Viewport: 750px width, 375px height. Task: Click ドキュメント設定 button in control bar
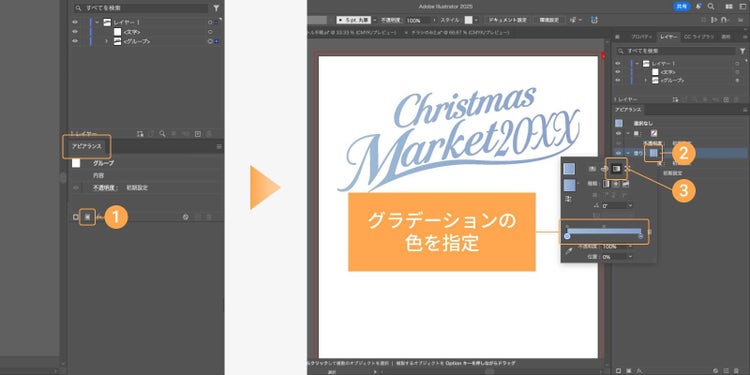pyautogui.click(x=507, y=20)
